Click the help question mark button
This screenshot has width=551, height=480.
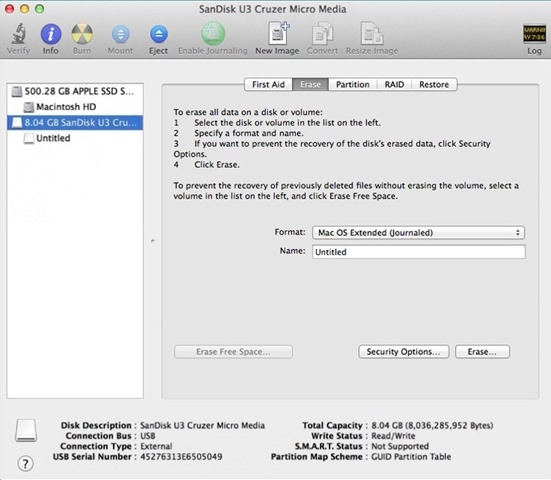[x=25, y=463]
